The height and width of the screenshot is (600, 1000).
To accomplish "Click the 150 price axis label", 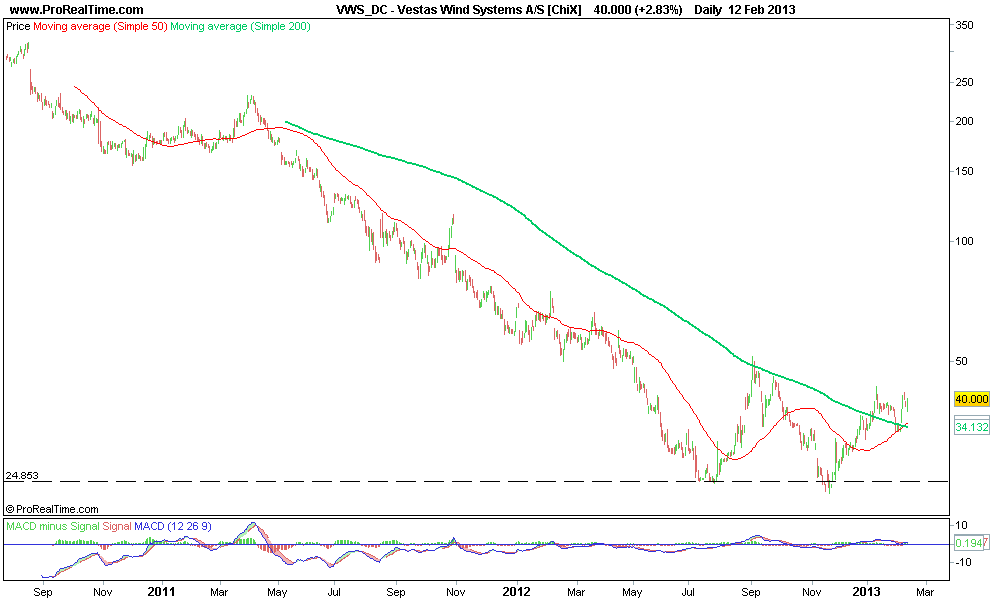I will click(964, 171).
